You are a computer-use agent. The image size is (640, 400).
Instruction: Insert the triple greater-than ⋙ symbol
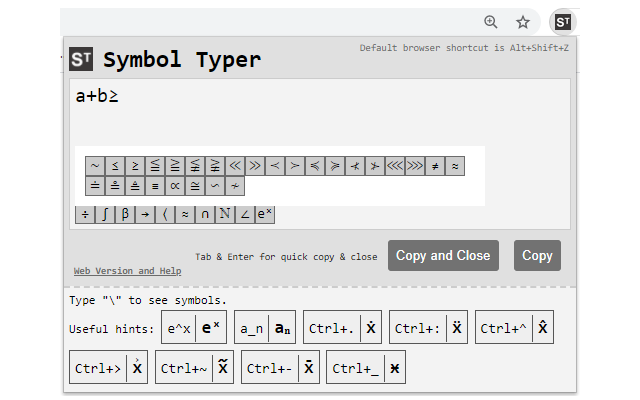pyautogui.click(x=415, y=166)
